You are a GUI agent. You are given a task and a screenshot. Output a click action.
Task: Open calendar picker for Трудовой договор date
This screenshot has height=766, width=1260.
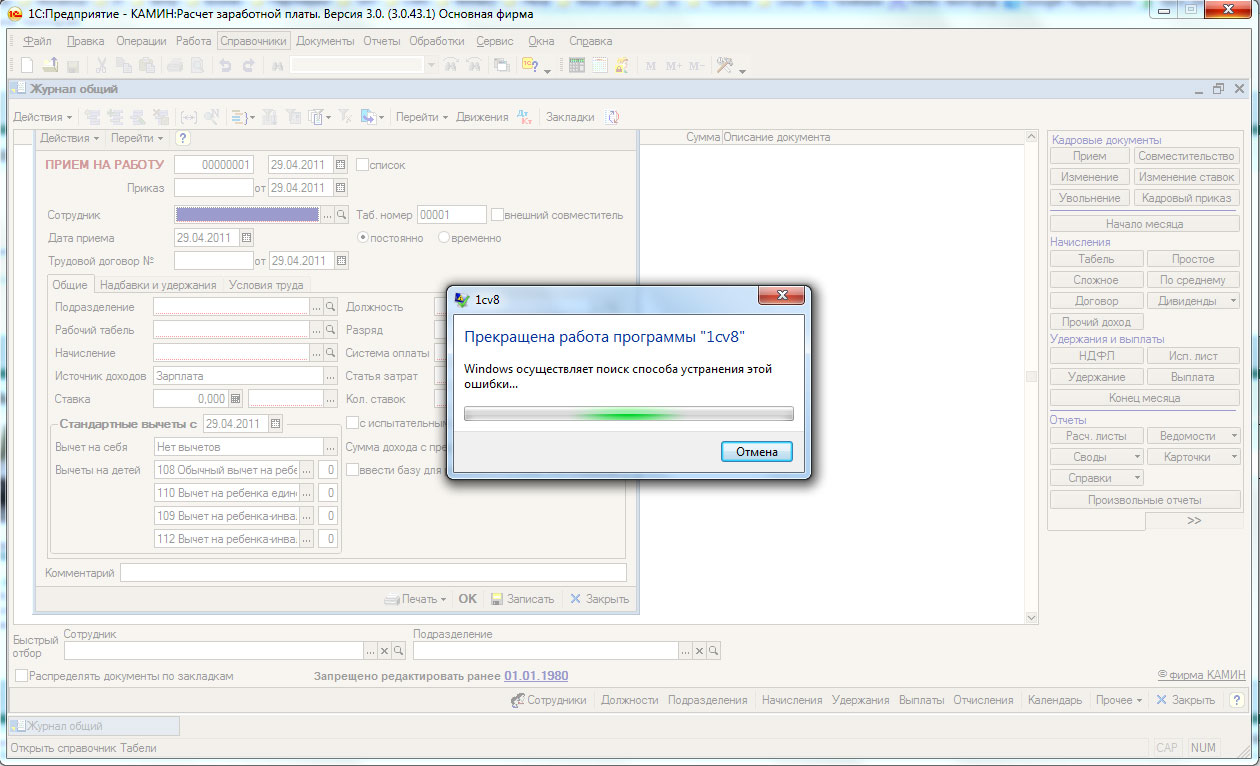(x=342, y=260)
